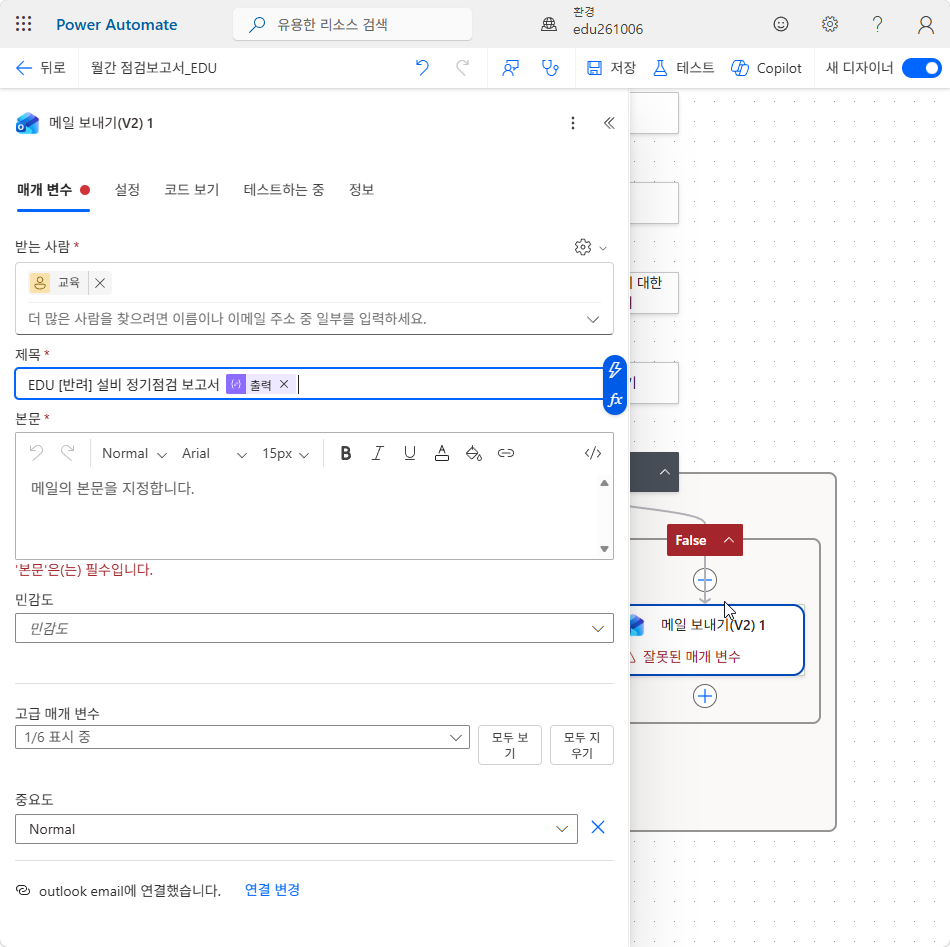Go back with the 뒤로 button
The image size is (950, 947).
[x=40, y=68]
